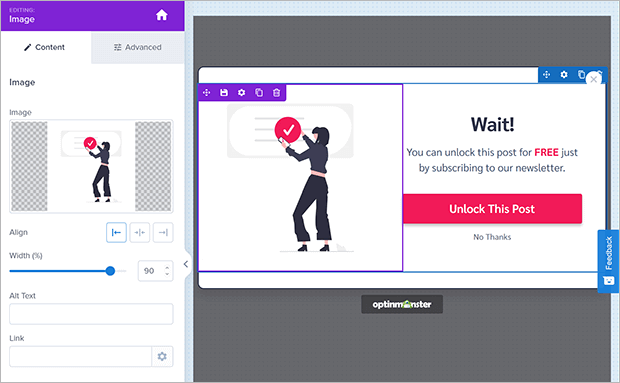
Task: Open link settings gear beside Link field
Action: click(162, 357)
